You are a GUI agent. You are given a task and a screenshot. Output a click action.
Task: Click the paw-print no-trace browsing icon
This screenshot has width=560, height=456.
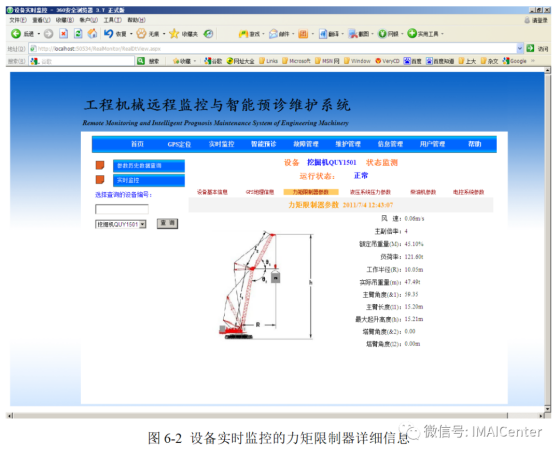click(x=142, y=34)
